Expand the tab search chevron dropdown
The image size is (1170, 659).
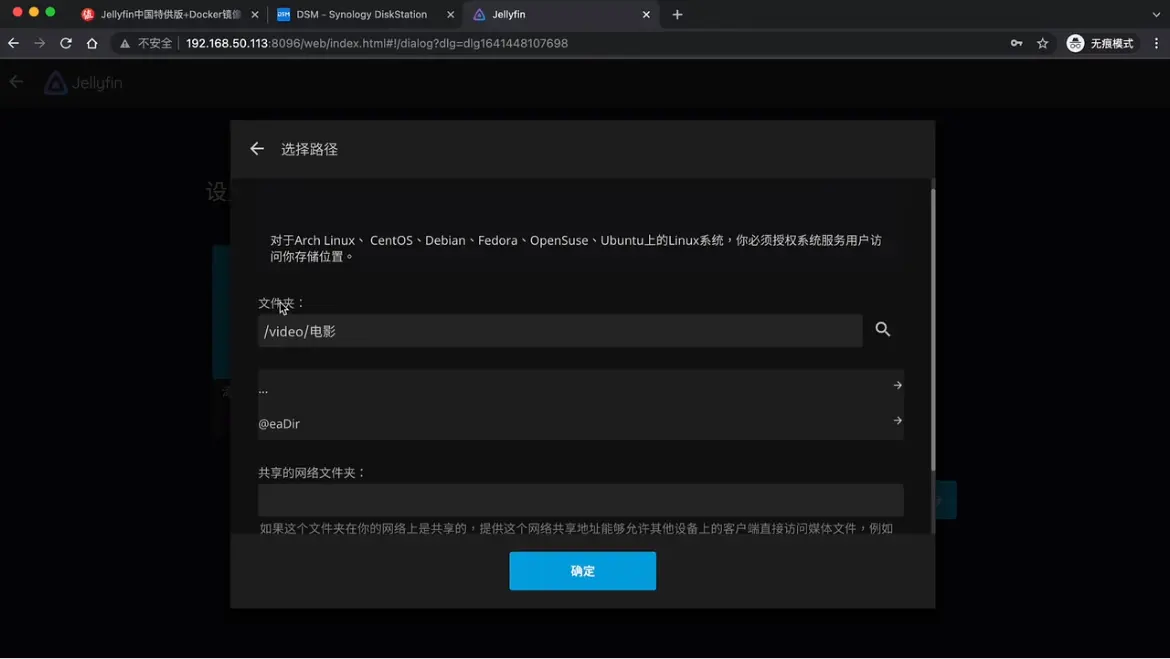click(1156, 15)
